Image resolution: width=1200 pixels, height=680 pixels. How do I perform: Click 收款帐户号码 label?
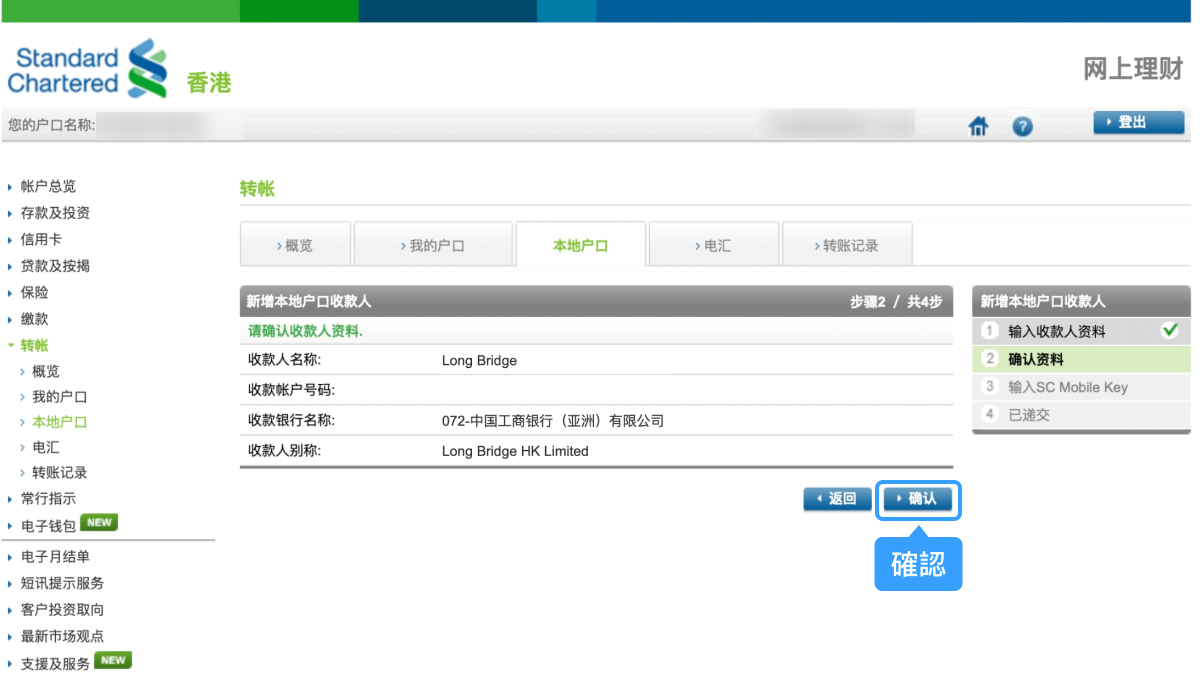pos(291,390)
